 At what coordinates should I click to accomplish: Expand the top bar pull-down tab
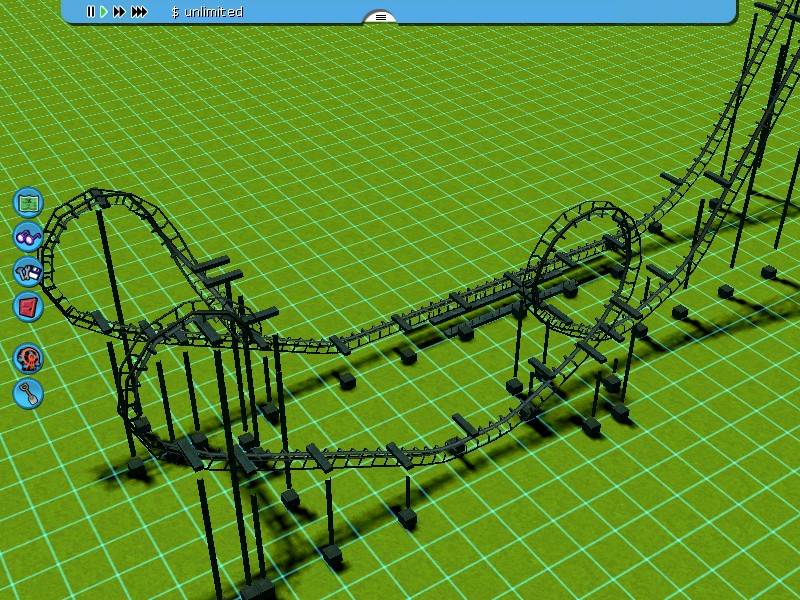click(380, 17)
